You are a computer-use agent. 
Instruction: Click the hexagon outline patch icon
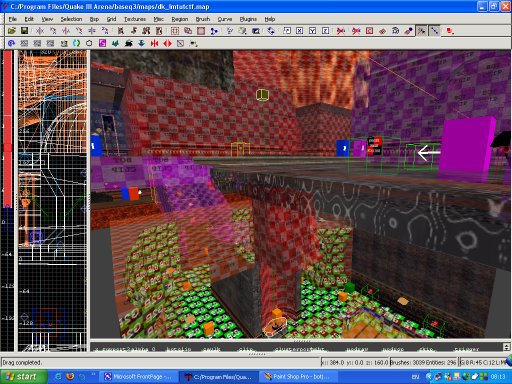coord(89,43)
